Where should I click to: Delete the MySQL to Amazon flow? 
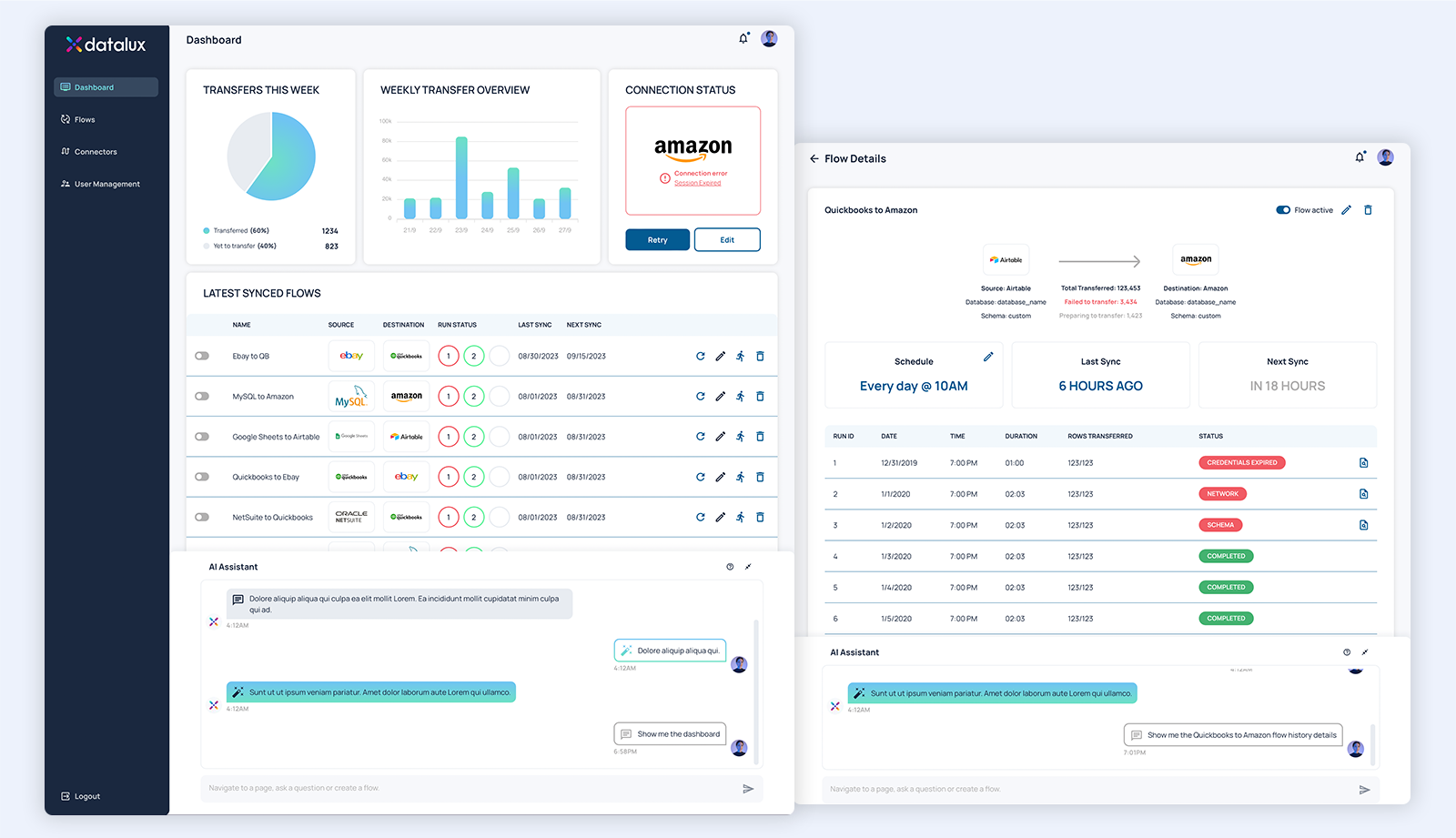point(760,396)
